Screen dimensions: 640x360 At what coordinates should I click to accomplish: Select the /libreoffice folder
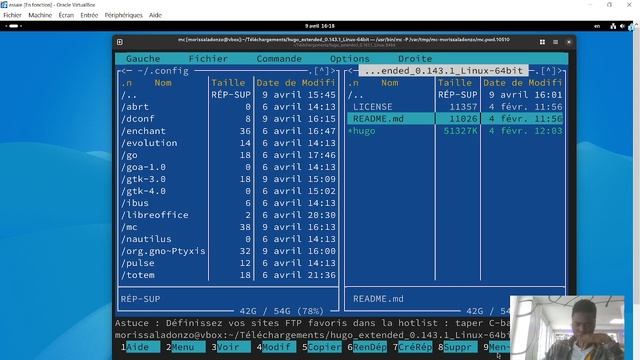tap(228, 215)
